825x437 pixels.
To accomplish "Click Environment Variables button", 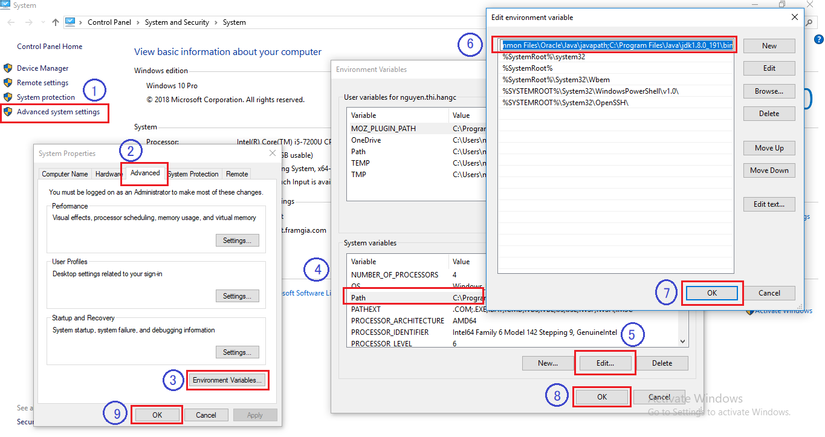I will pos(227,380).
